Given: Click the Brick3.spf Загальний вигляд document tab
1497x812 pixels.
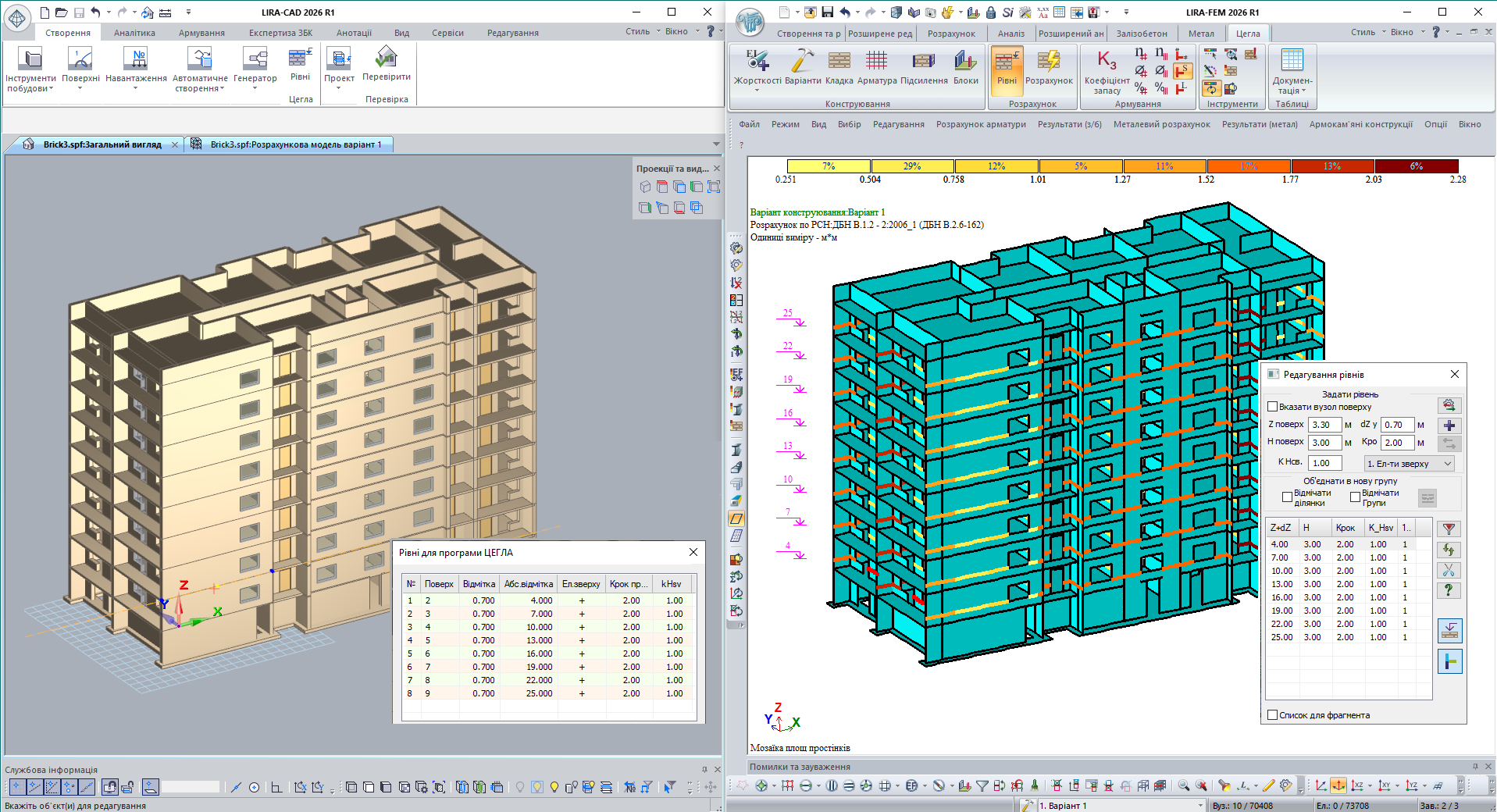Looking at the screenshot, I should [102, 144].
